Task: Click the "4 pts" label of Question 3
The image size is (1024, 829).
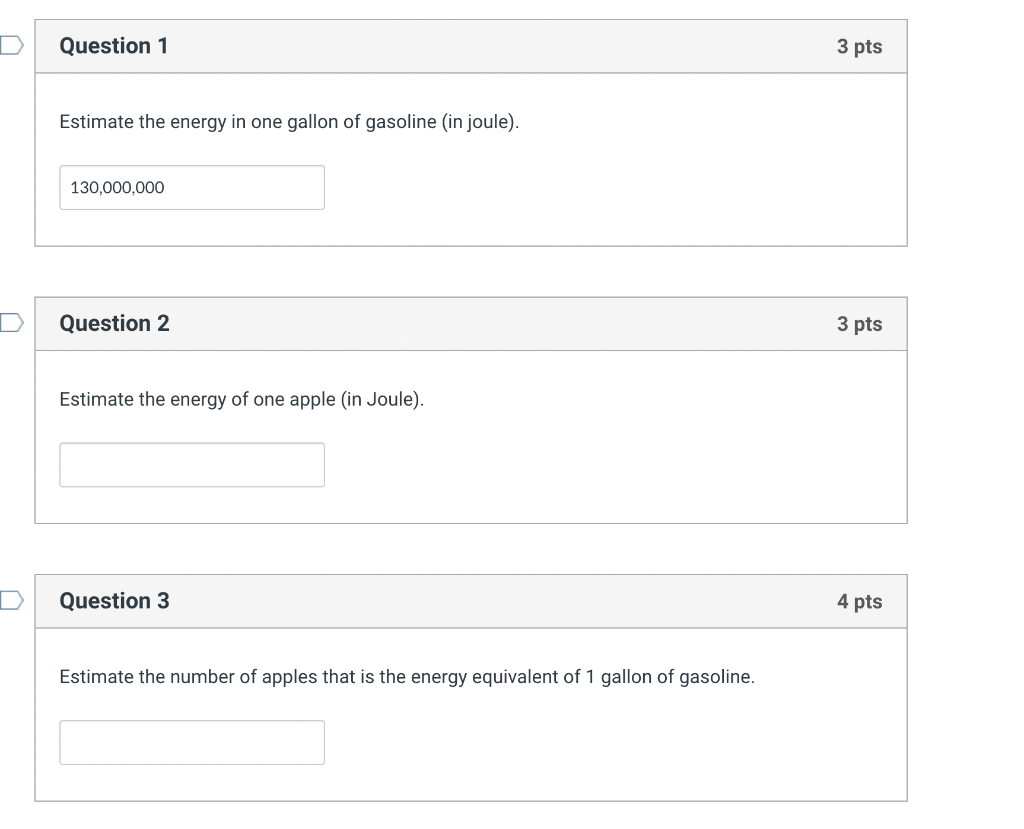Action: [x=859, y=602]
